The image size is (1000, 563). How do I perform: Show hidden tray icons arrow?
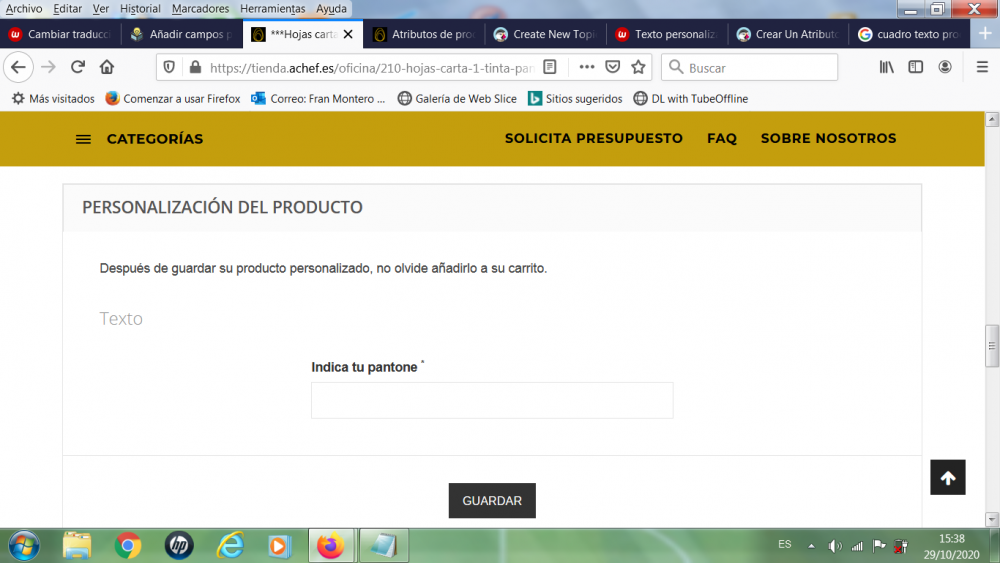point(811,546)
